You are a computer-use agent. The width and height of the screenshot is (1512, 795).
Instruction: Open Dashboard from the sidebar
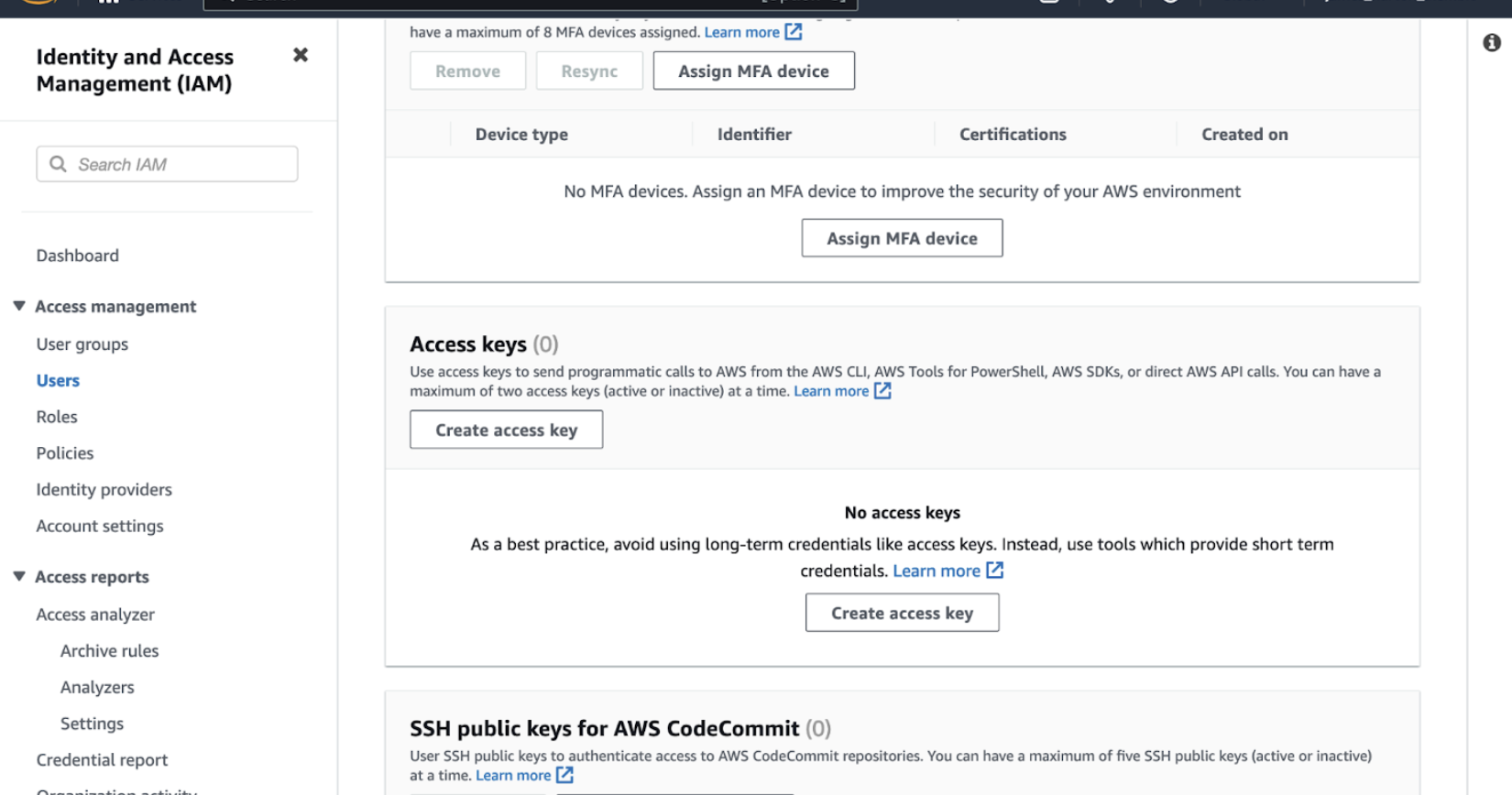click(x=77, y=256)
